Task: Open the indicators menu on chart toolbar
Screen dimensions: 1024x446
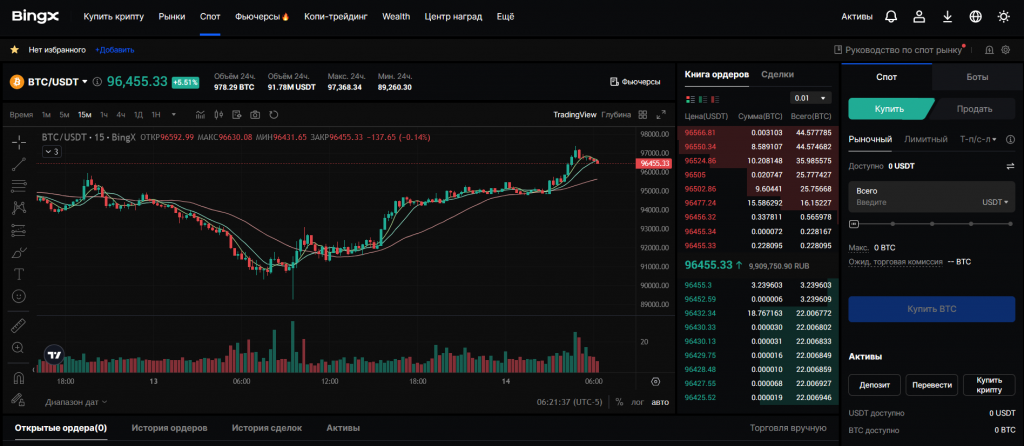Action: pyautogui.click(x=200, y=115)
